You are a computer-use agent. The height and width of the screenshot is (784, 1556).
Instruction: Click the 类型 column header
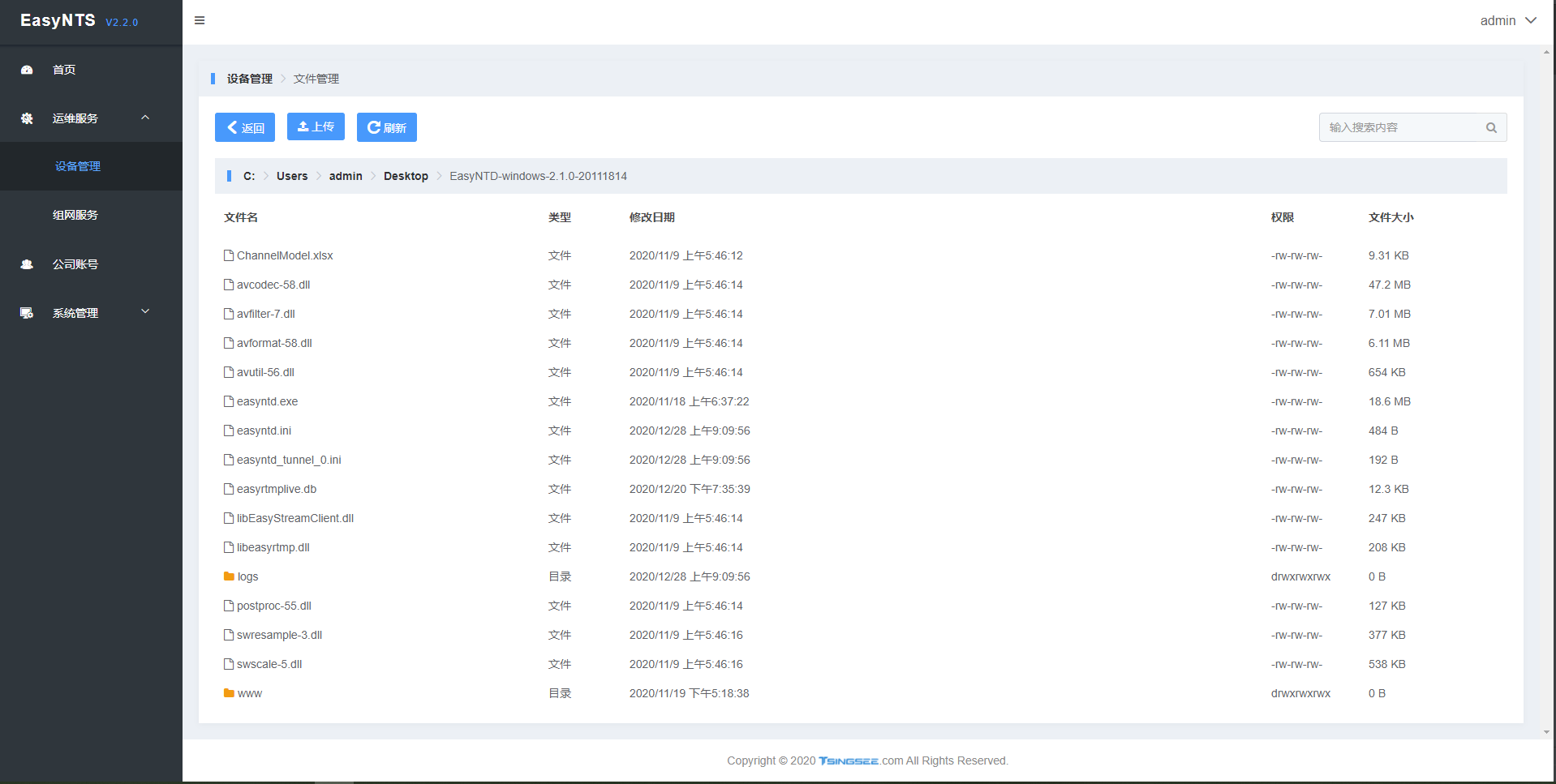point(560,217)
